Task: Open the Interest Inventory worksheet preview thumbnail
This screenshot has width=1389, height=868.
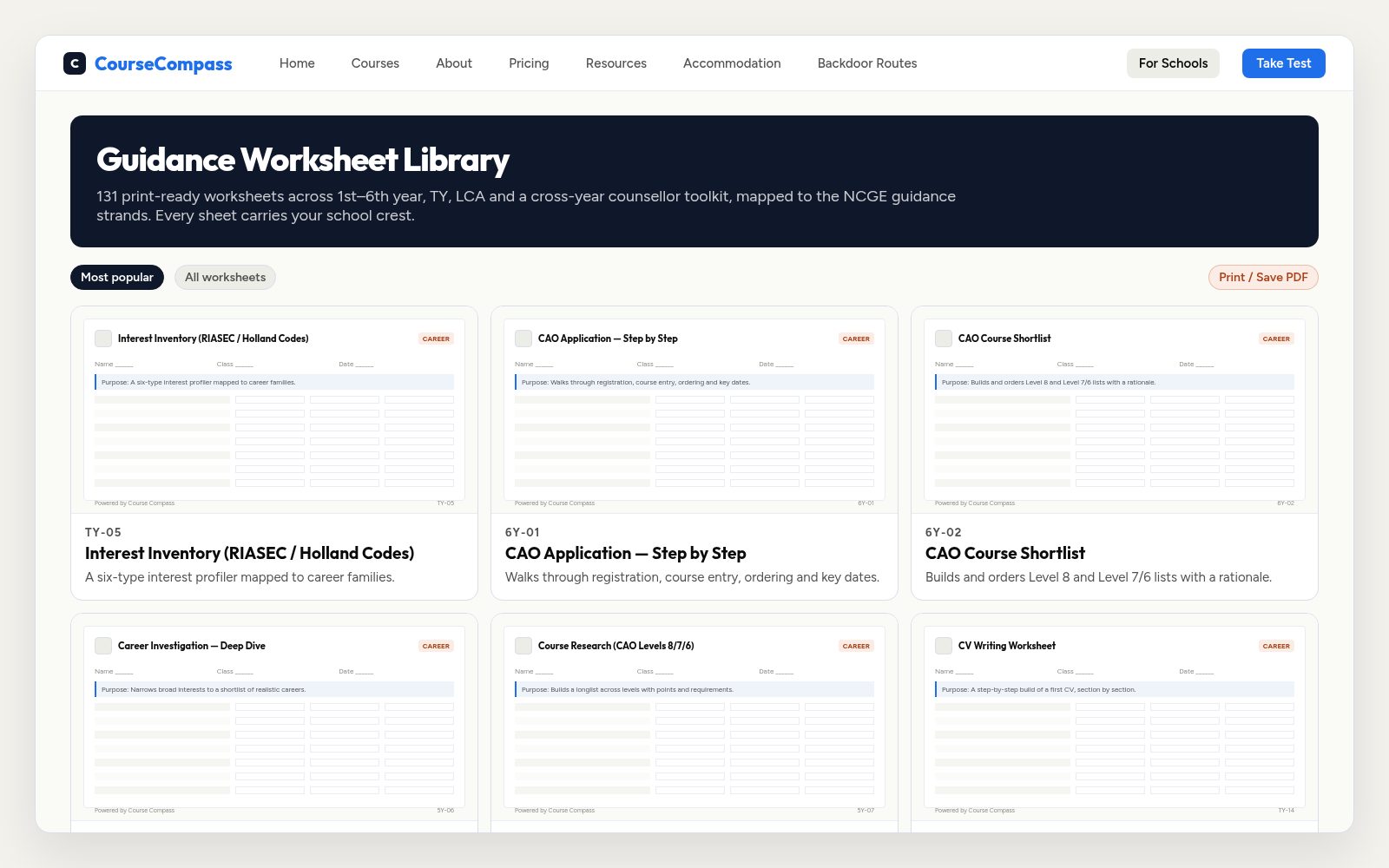Action: pos(274,410)
